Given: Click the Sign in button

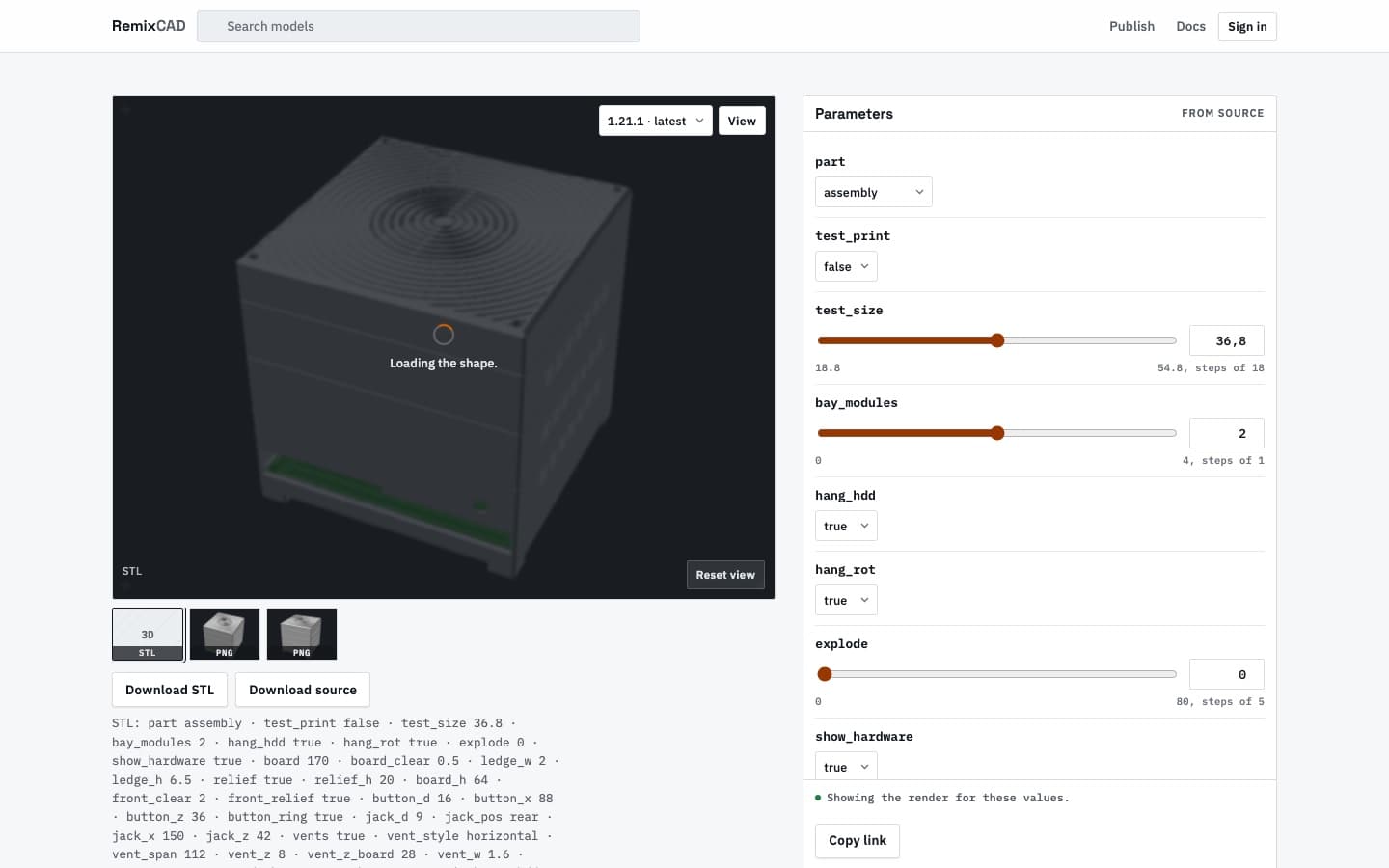Looking at the screenshot, I should point(1247,26).
